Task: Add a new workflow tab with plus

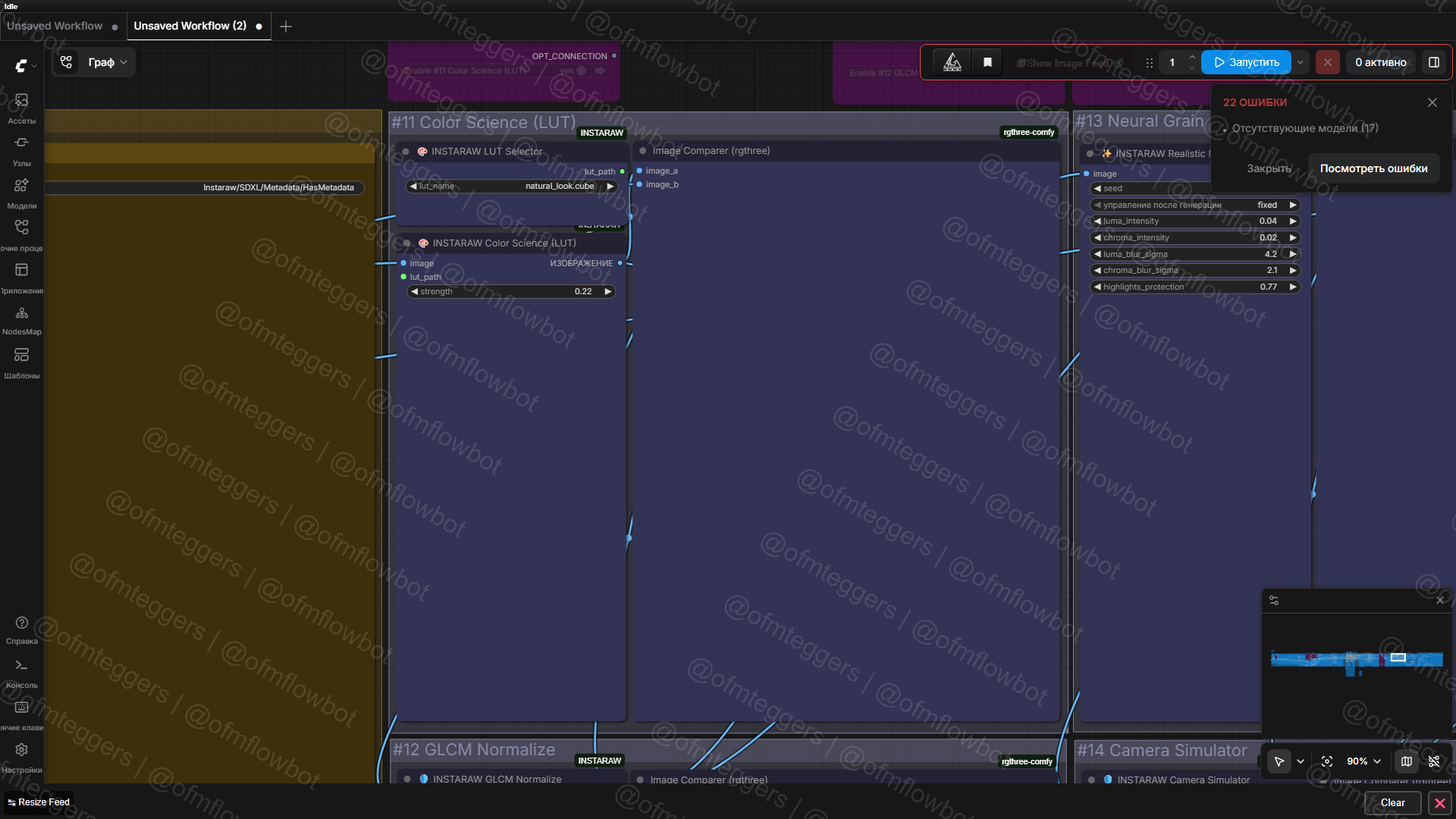Action: [286, 27]
